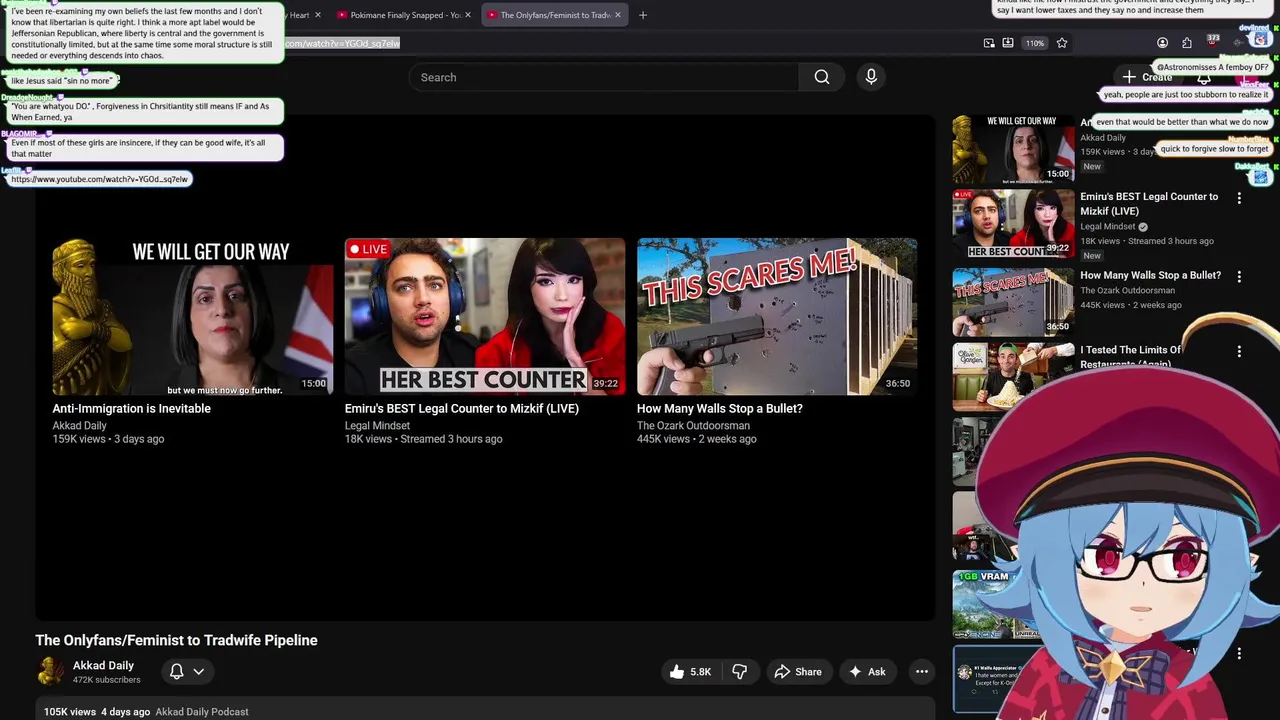Click the Dislike thumbs-down button

[x=740, y=672]
